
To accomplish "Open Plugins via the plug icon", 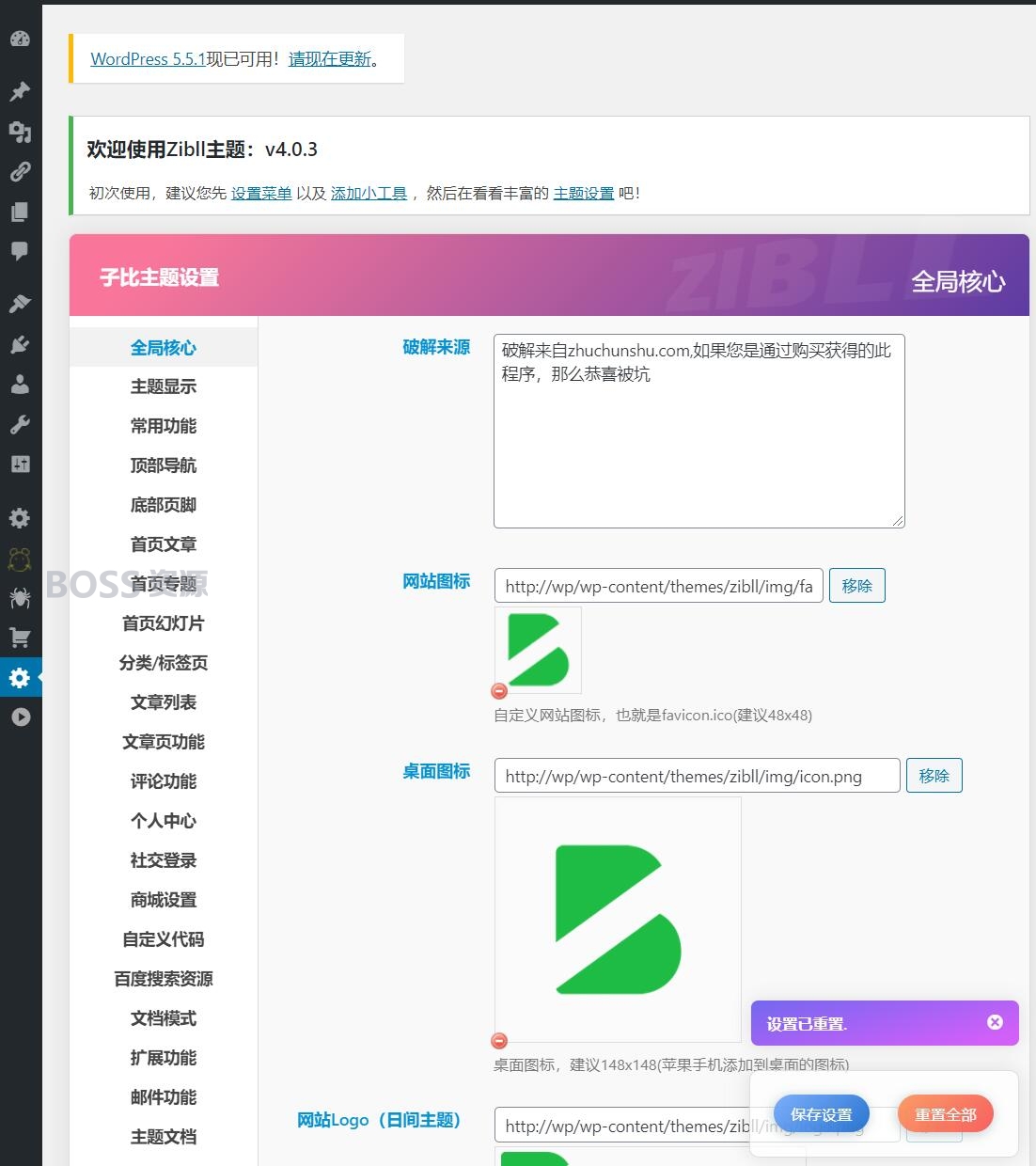I will [20, 344].
